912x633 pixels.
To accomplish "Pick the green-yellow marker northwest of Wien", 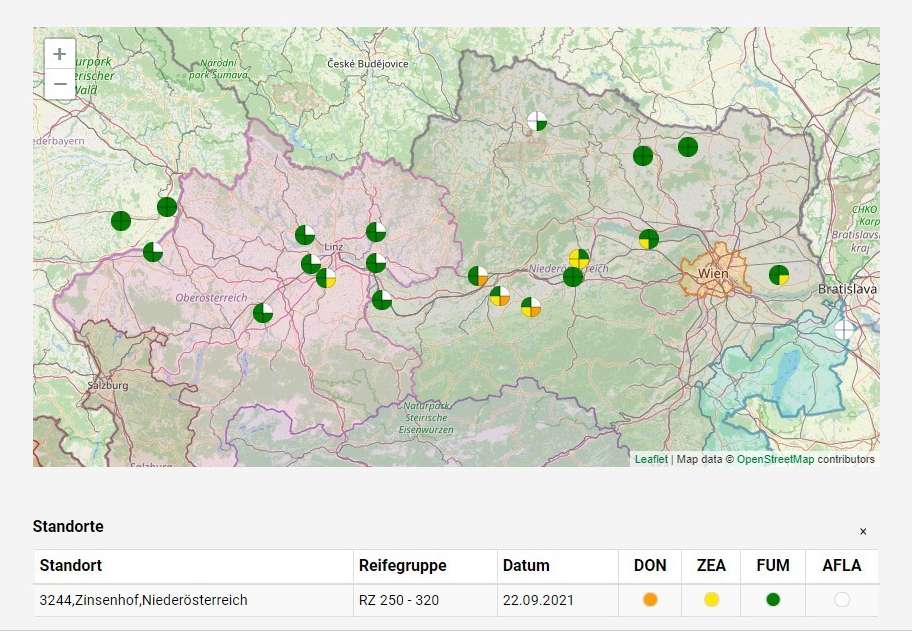I will point(649,239).
